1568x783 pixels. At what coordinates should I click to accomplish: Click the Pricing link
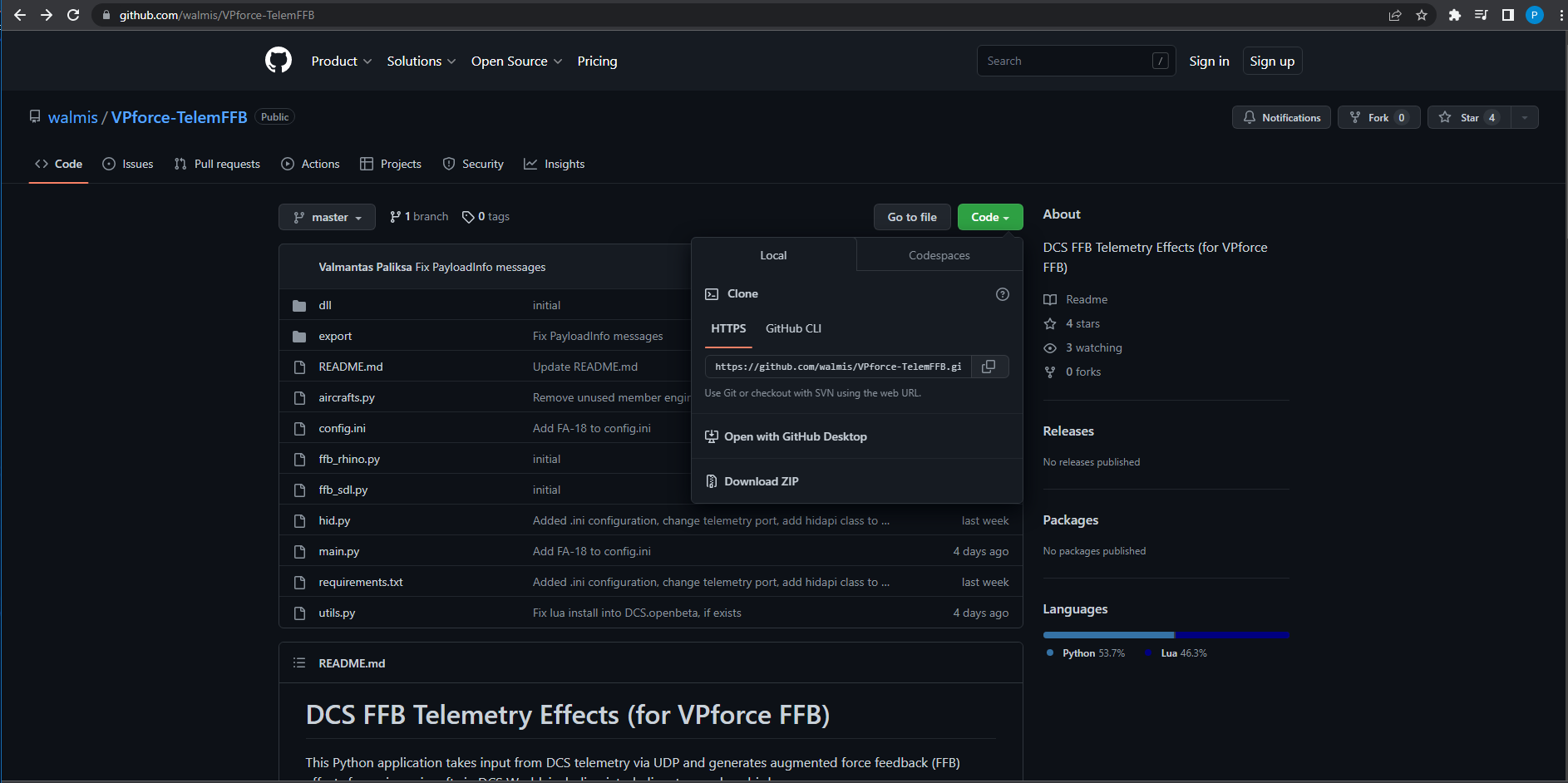tap(598, 62)
